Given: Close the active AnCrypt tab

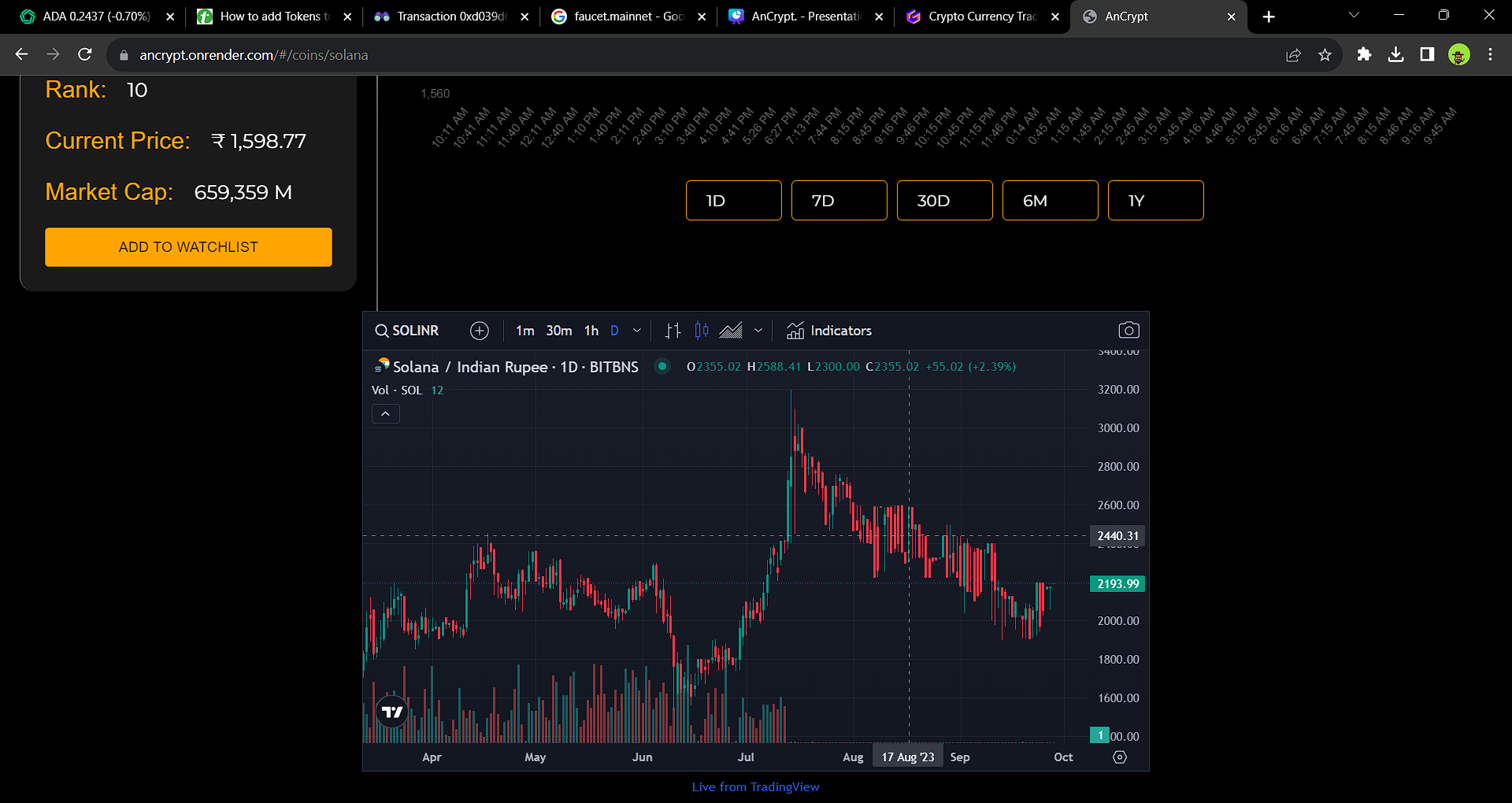Looking at the screenshot, I should click(x=1232, y=17).
